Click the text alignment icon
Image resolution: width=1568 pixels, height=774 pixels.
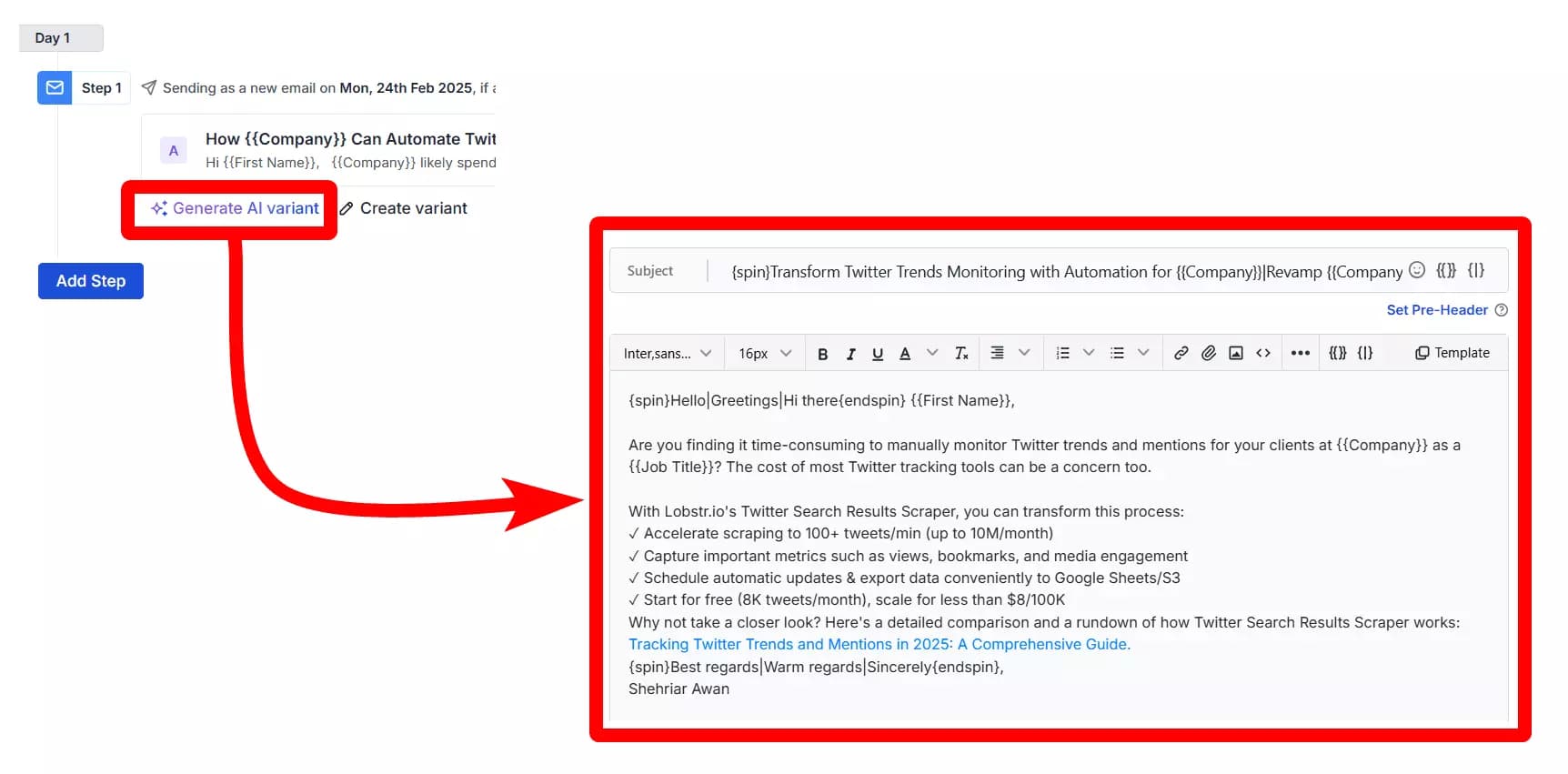(997, 353)
